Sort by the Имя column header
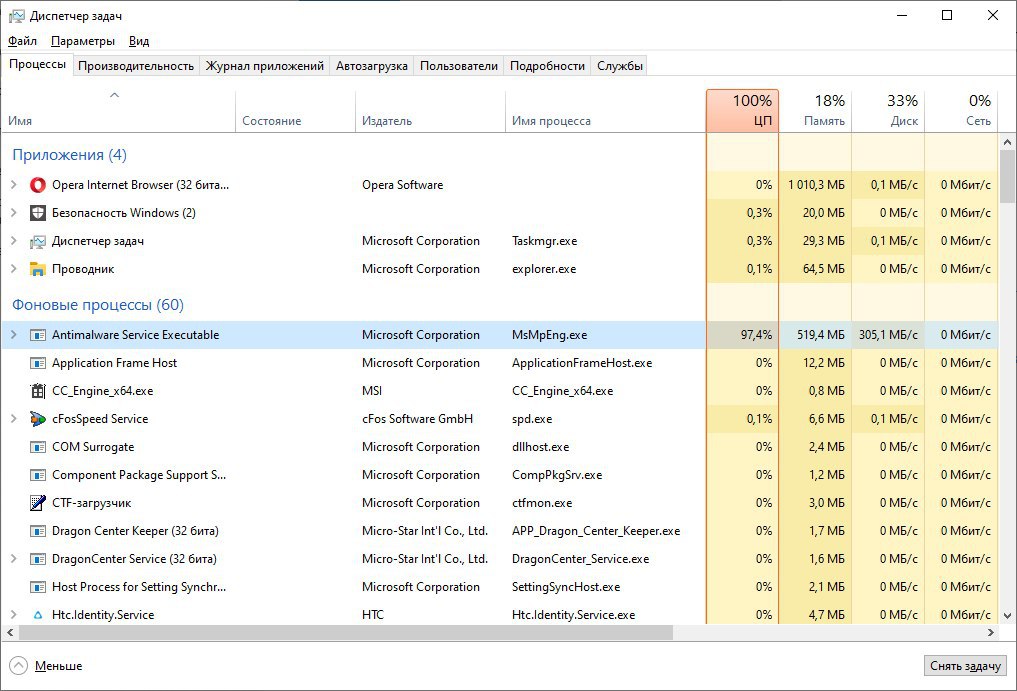 (x=118, y=111)
